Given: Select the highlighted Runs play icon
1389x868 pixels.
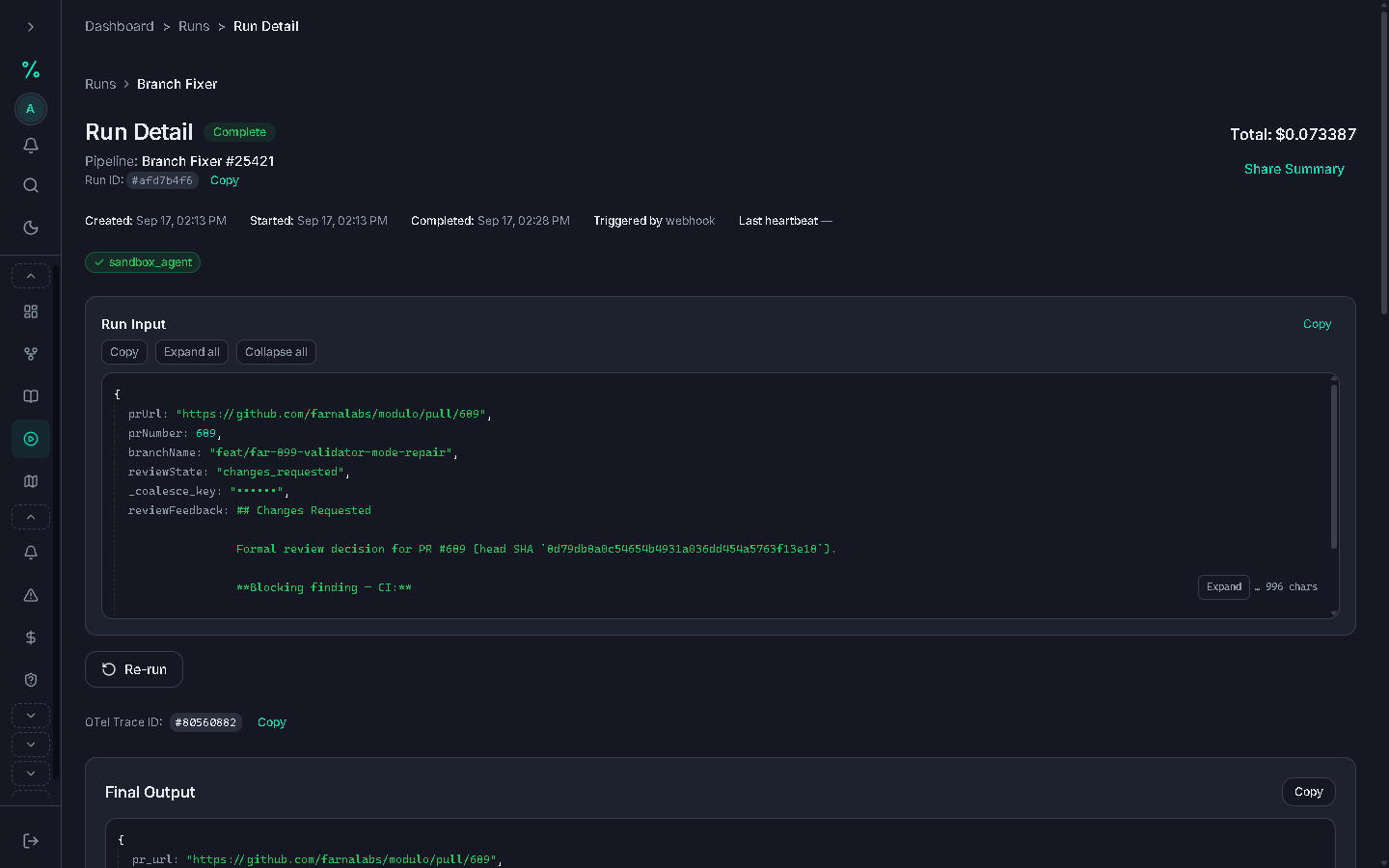Looking at the screenshot, I should (x=31, y=439).
